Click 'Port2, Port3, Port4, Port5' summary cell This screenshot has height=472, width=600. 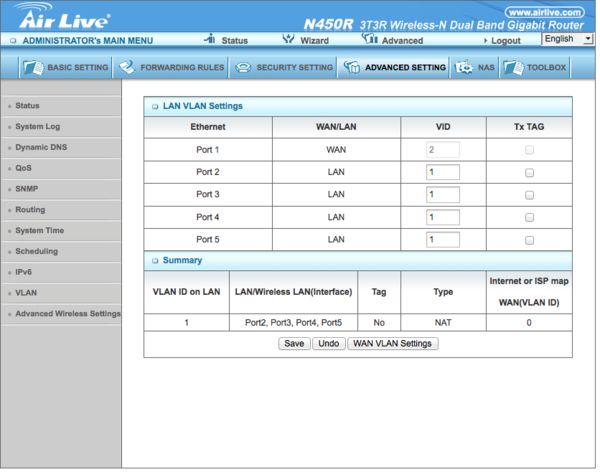pos(293,323)
